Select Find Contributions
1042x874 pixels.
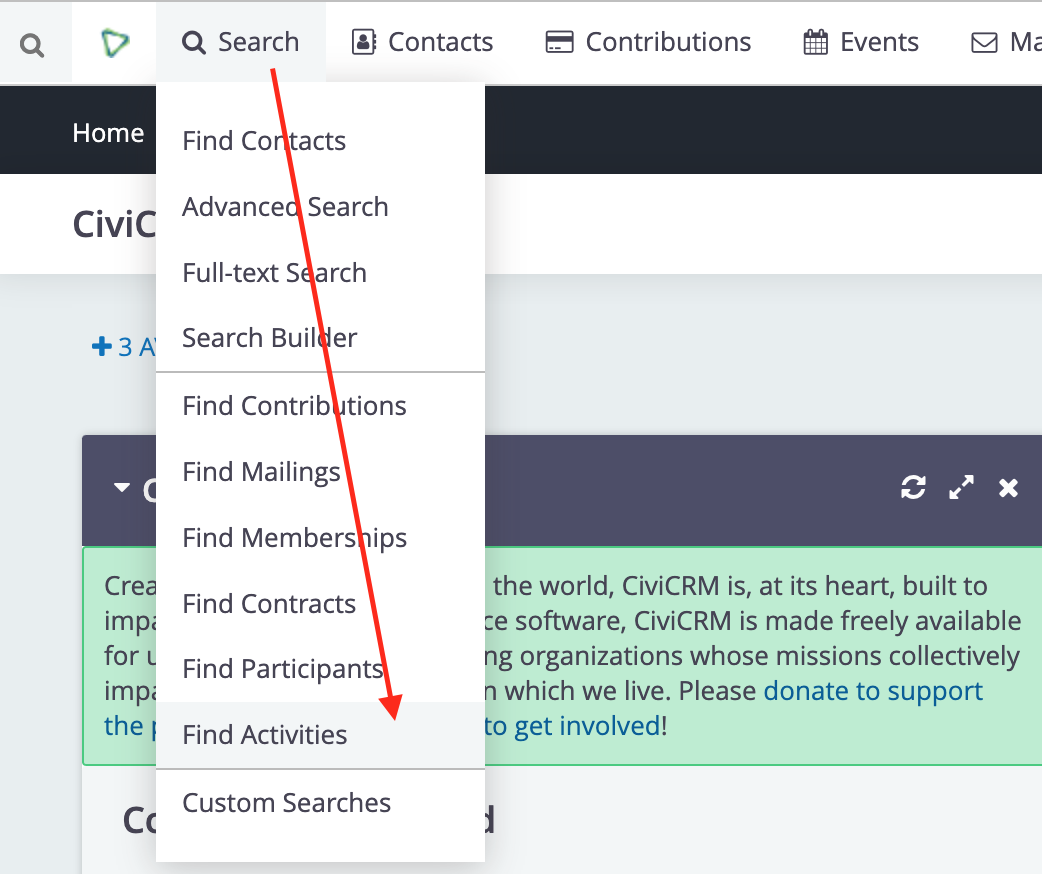click(x=294, y=406)
